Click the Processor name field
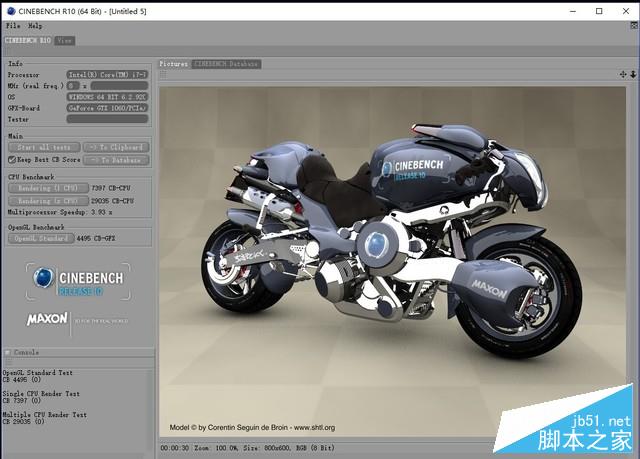Image resolution: width=640 pixels, height=459 pixels. [107, 75]
